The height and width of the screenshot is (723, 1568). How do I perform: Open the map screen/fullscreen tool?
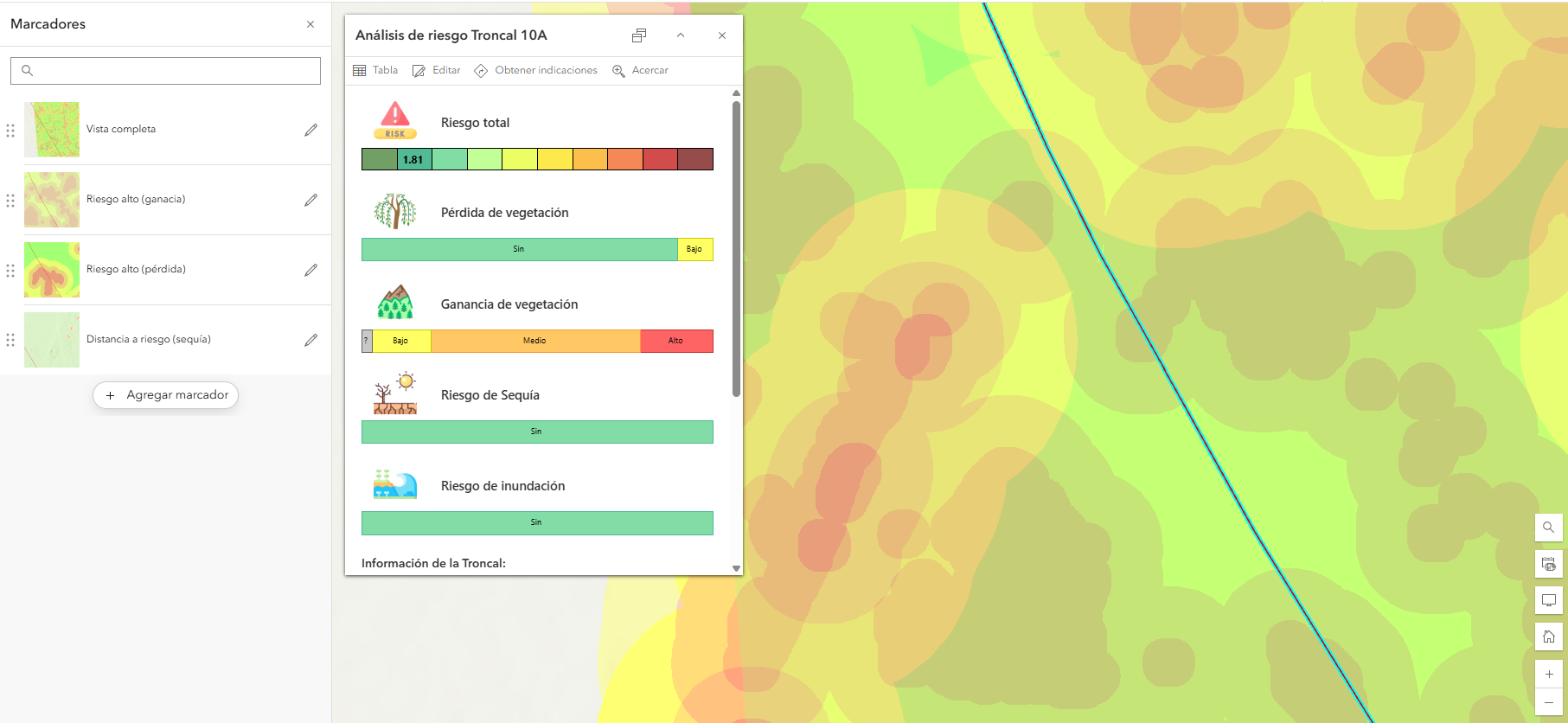click(1549, 600)
